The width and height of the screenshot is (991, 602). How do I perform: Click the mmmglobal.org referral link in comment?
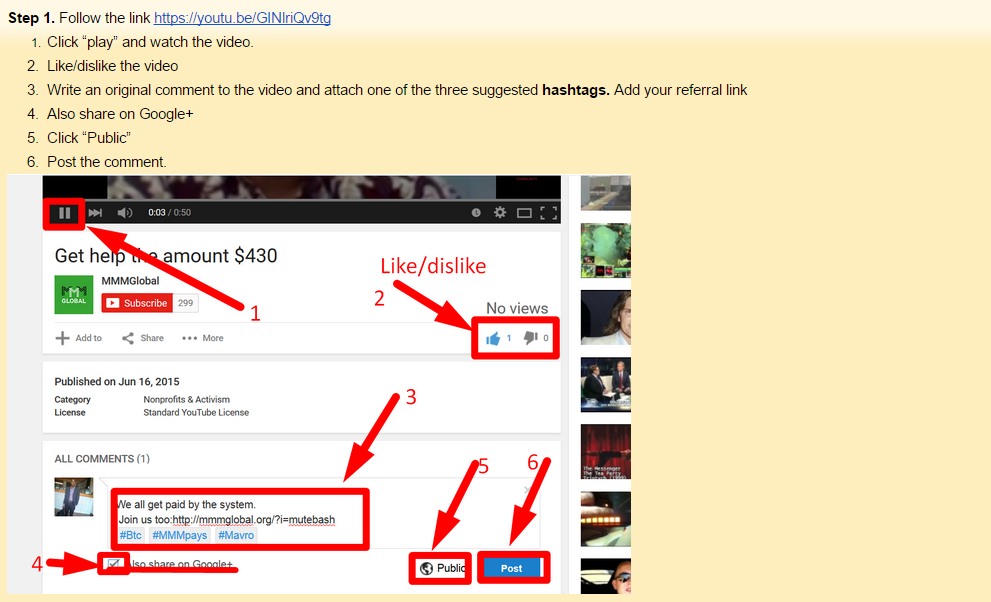click(253, 520)
